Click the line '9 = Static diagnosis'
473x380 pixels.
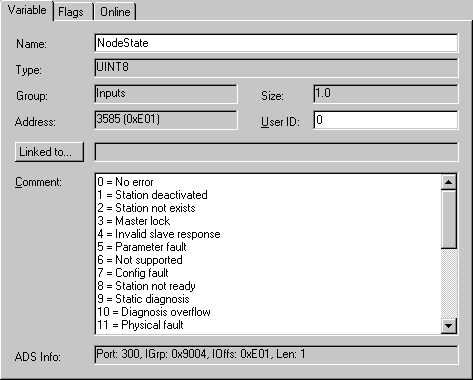pyautogui.click(x=143, y=299)
